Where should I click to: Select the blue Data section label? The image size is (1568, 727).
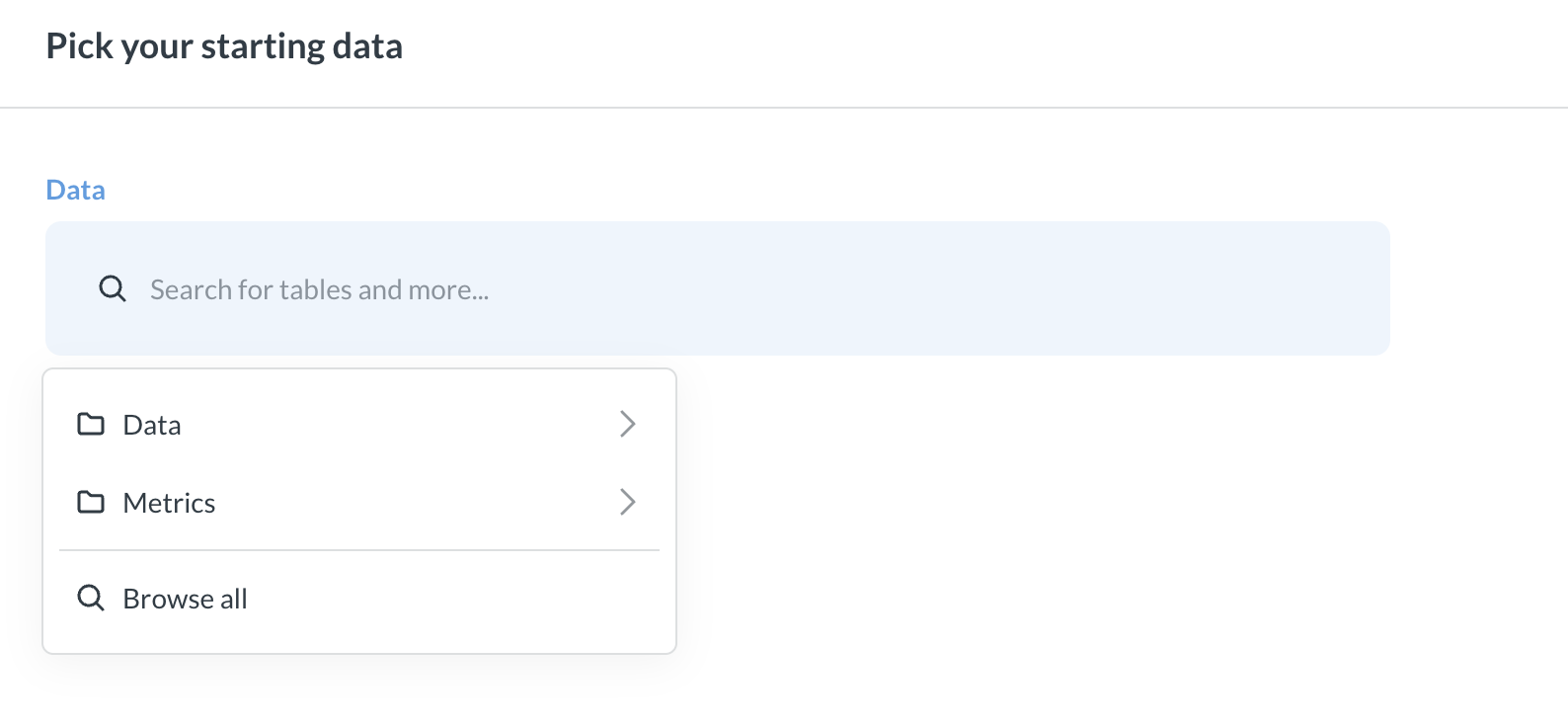point(75,189)
